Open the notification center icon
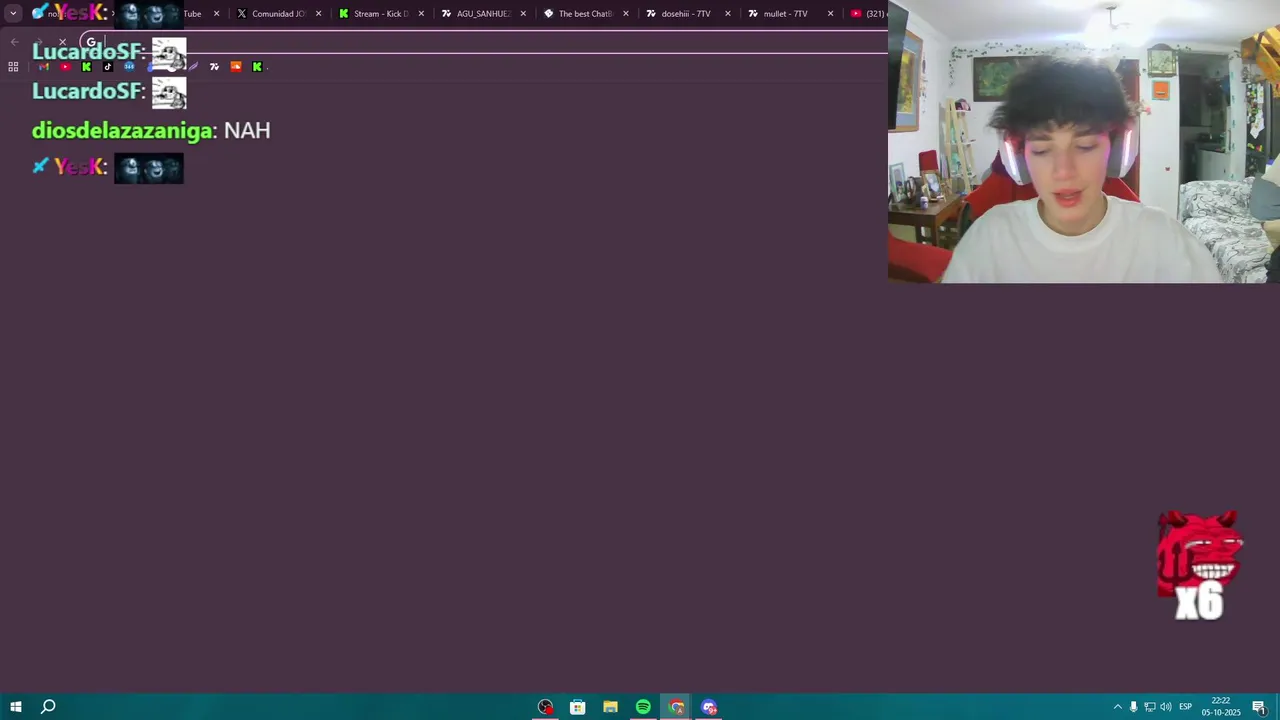The height and width of the screenshot is (720, 1280). tap(1259, 707)
